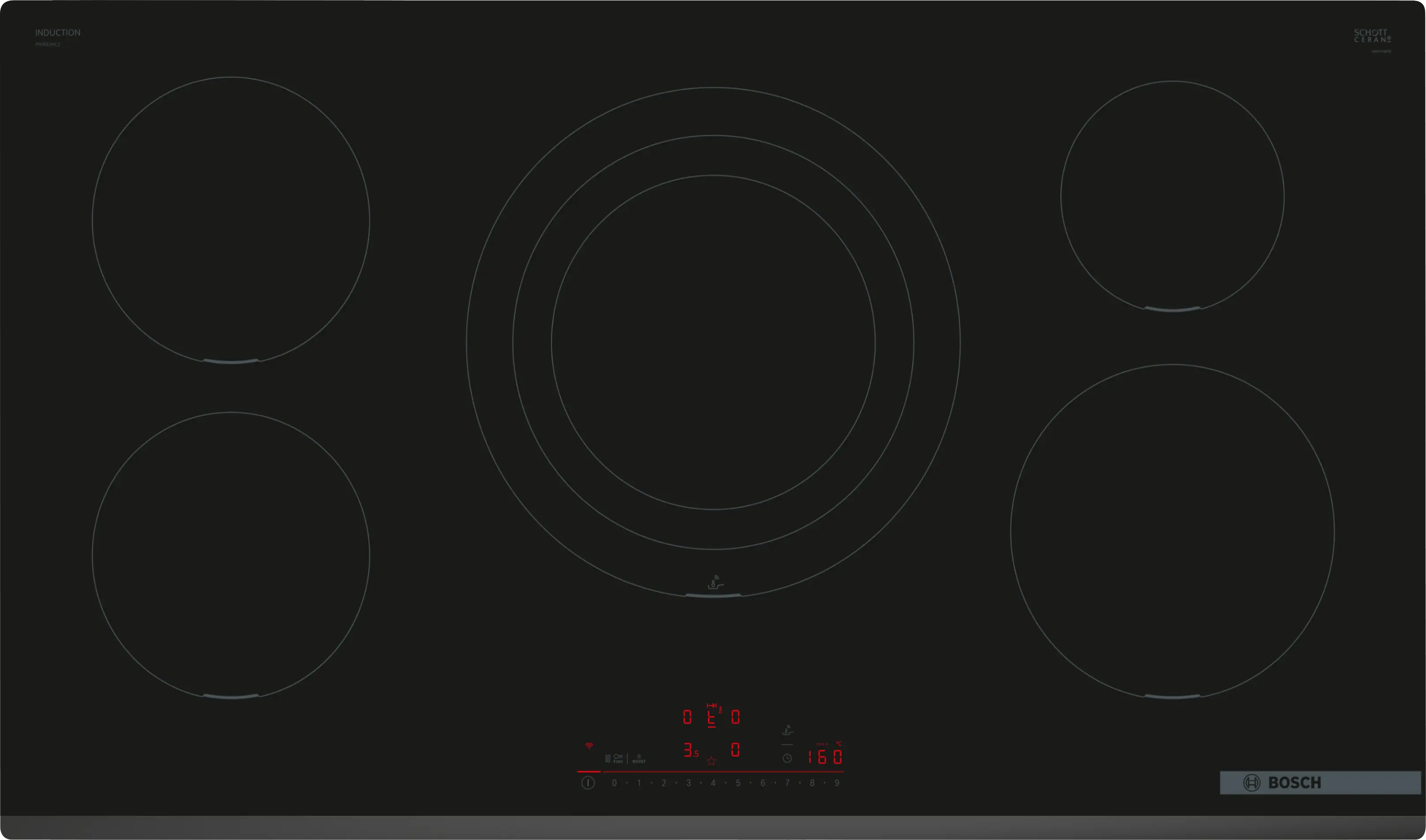Tap the pan sensor icon on the center zone
This screenshot has width=1426, height=840.
(x=715, y=582)
